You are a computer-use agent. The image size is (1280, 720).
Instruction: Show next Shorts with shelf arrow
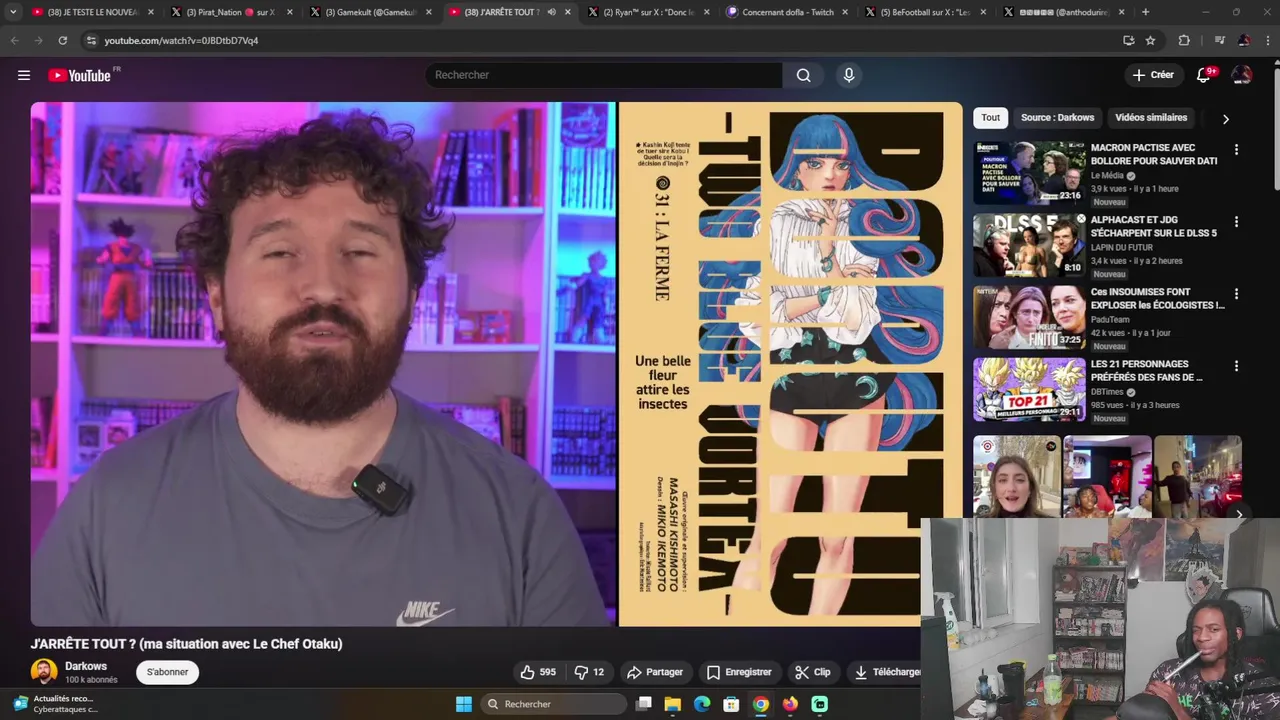(x=1239, y=514)
